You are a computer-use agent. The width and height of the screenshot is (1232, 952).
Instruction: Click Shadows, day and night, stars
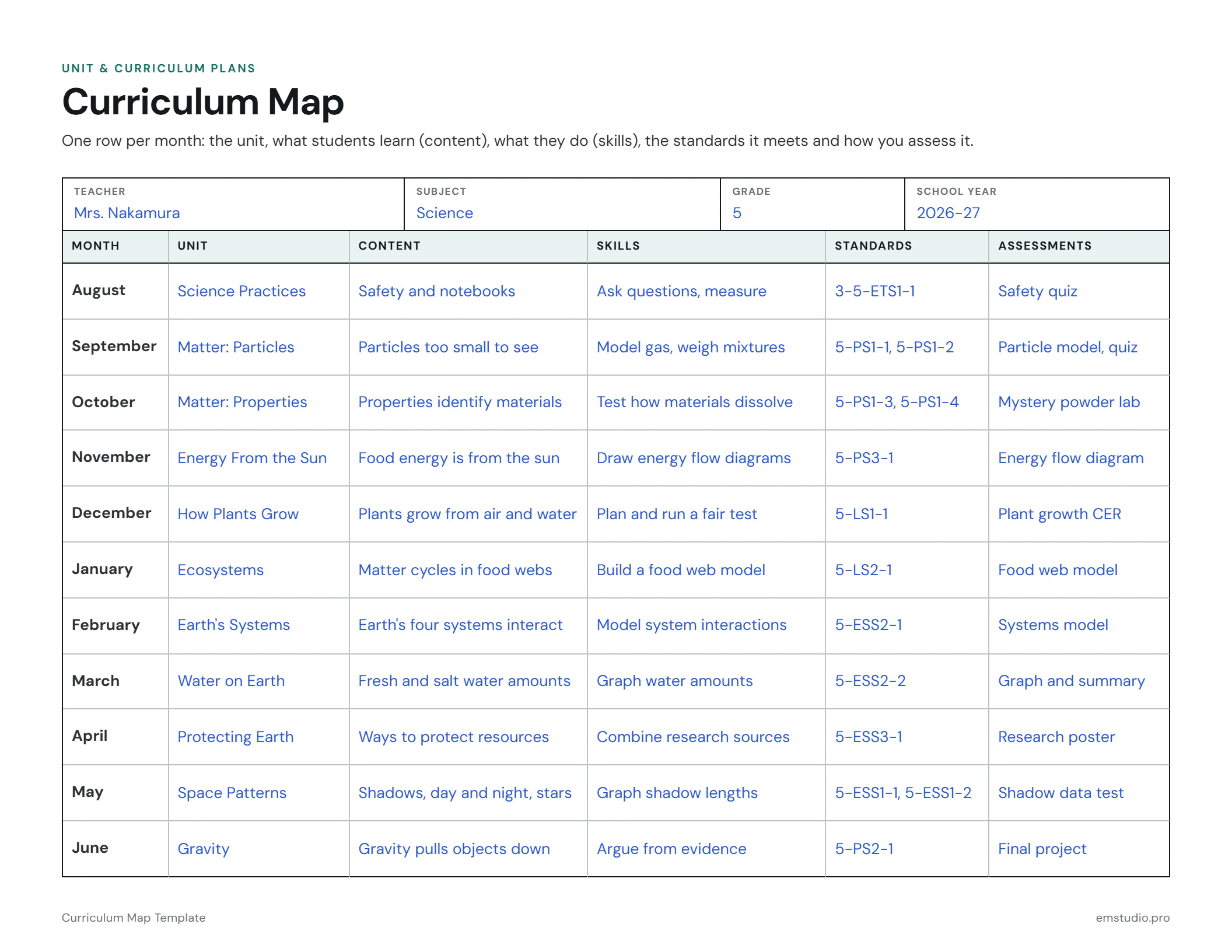(x=465, y=793)
